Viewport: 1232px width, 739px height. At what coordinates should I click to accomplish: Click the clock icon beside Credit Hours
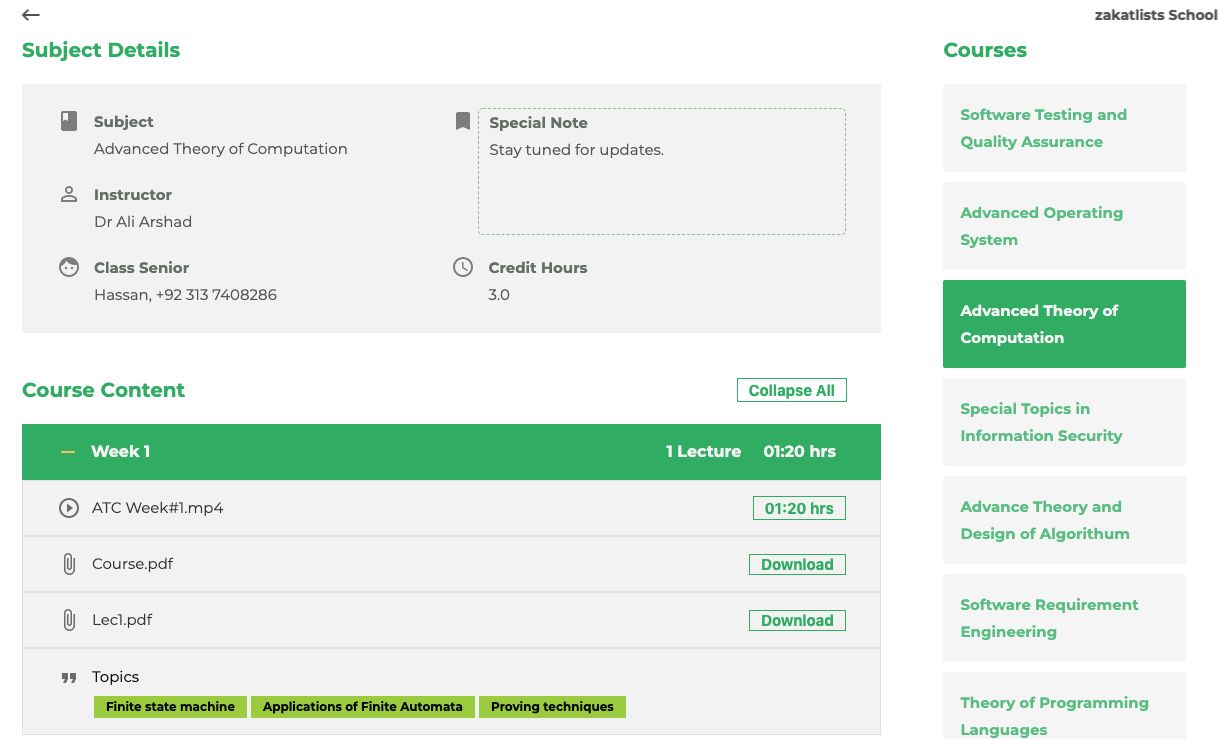click(463, 267)
